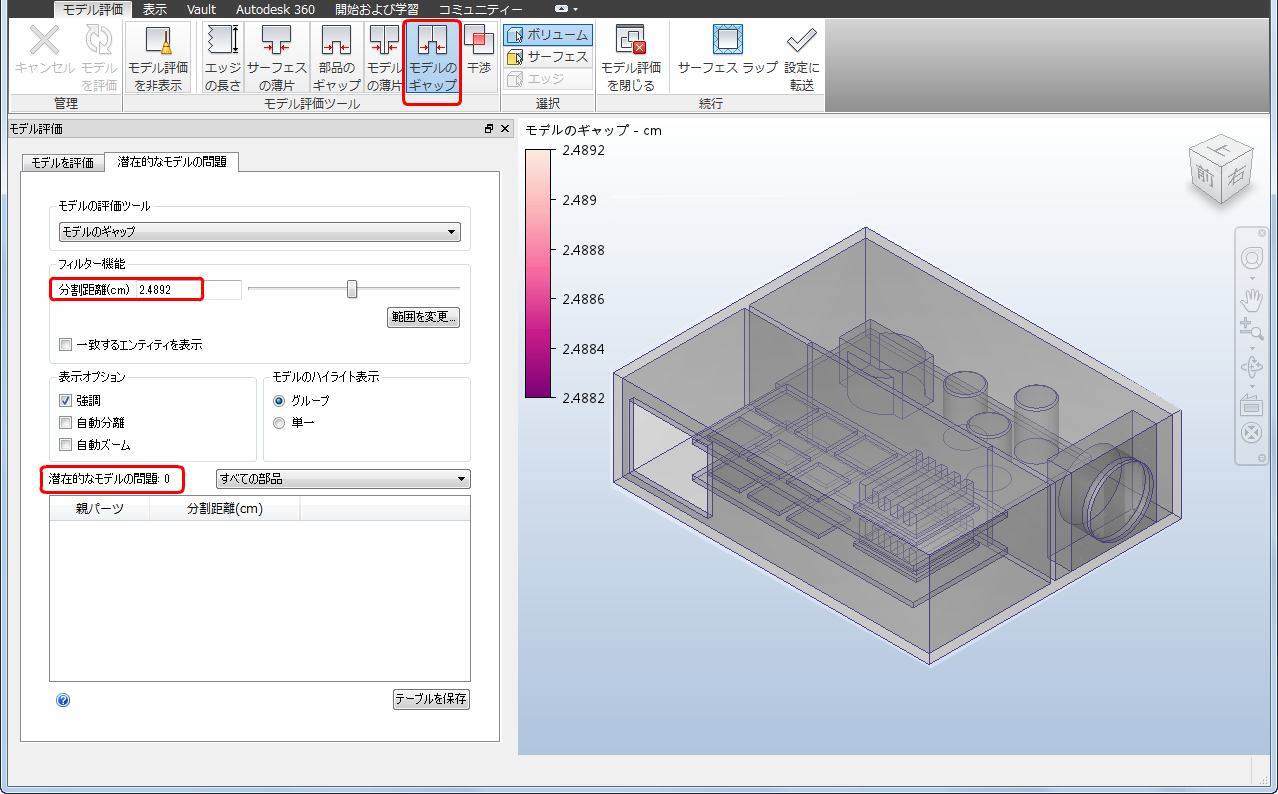
Task: Switch to the モデルを評価 panel tab
Action: point(63,163)
